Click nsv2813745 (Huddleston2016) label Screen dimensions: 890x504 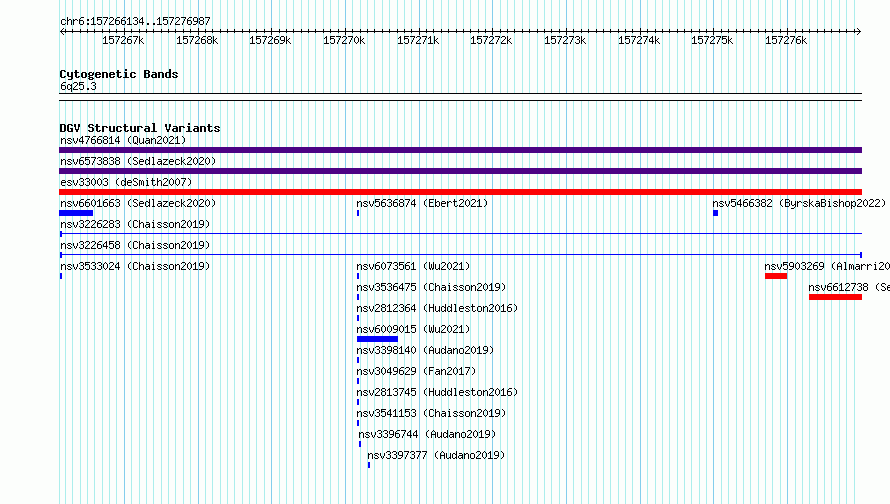(437, 392)
